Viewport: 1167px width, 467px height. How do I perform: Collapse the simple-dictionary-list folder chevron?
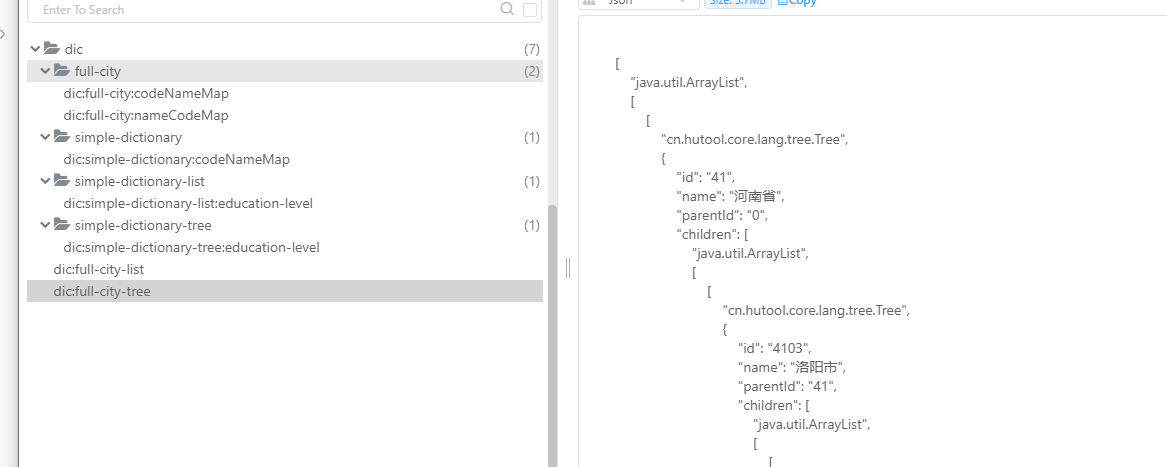(45, 181)
